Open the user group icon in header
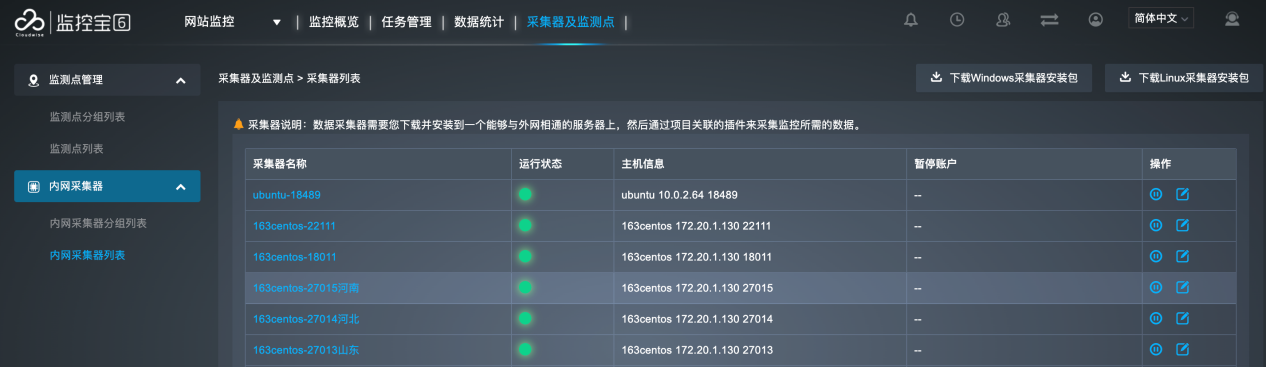Screen dimensions: 1266x367 point(1003,19)
